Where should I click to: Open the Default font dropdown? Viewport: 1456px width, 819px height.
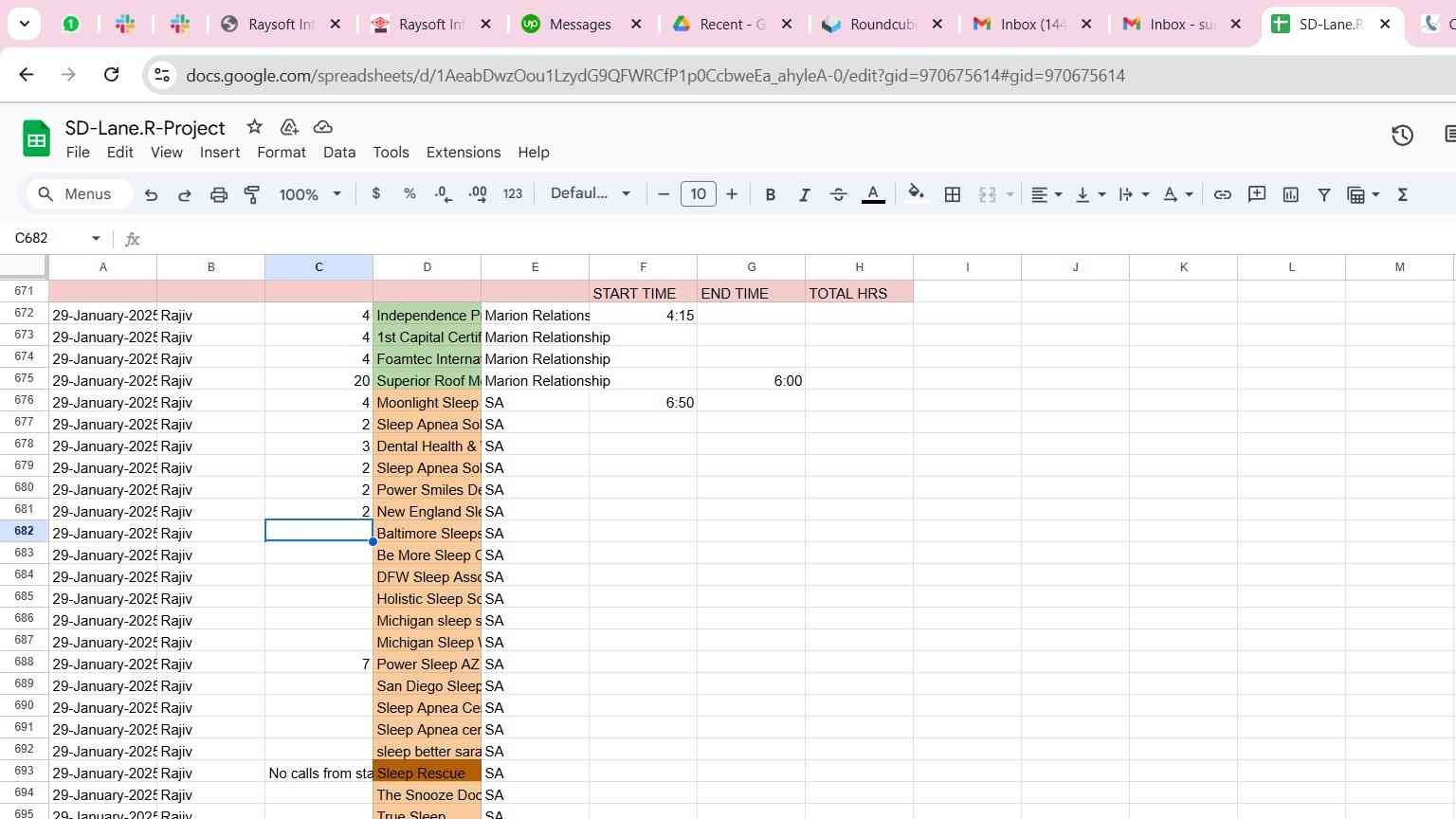point(591,193)
